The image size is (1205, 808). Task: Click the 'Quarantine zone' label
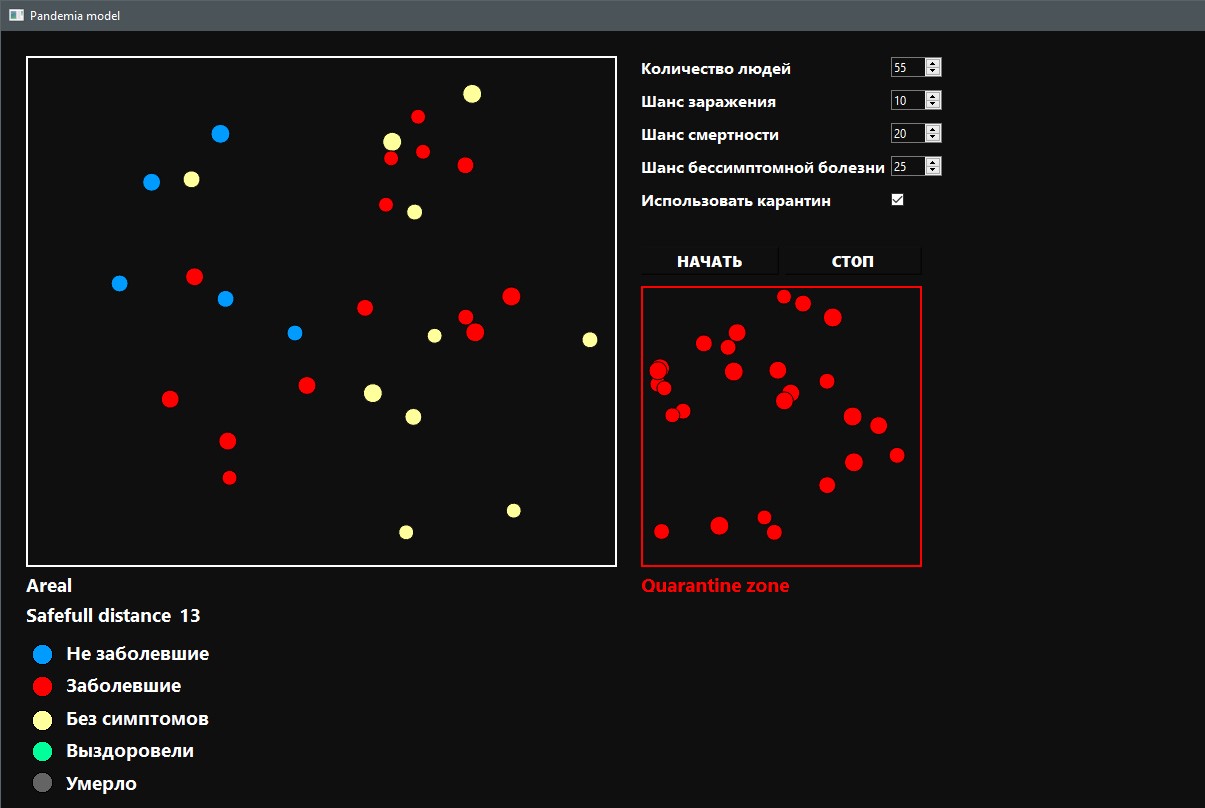pyautogui.click(x=715, y=585)
